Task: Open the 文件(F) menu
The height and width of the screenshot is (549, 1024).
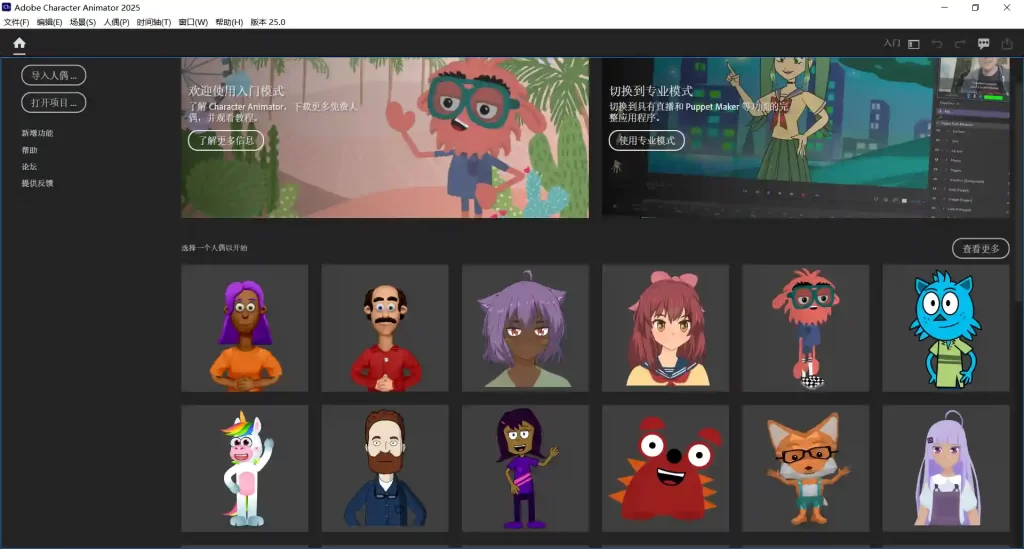Action: click(17, 22)
